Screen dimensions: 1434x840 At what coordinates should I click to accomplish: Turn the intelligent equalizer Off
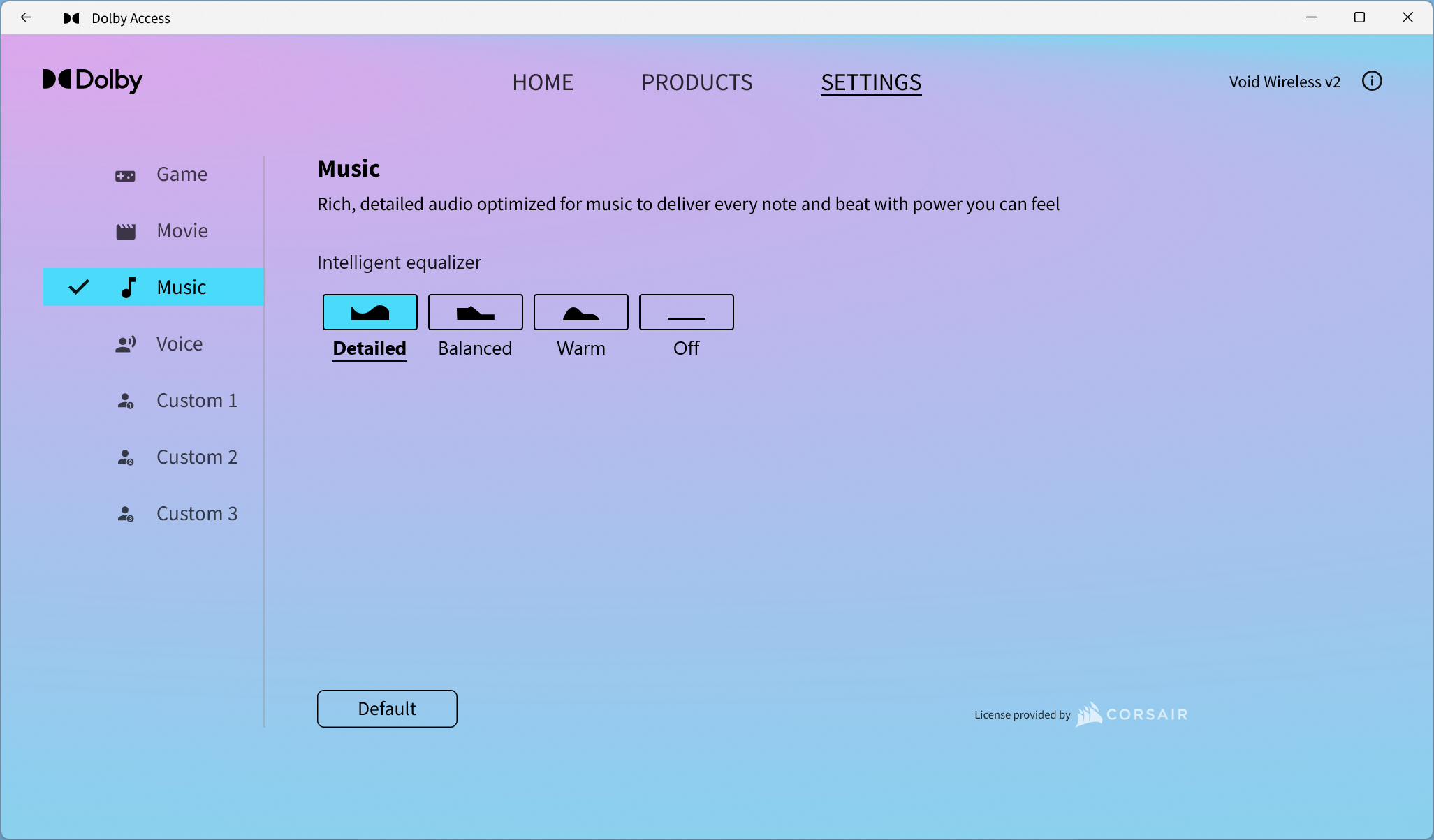click(687, 312)
